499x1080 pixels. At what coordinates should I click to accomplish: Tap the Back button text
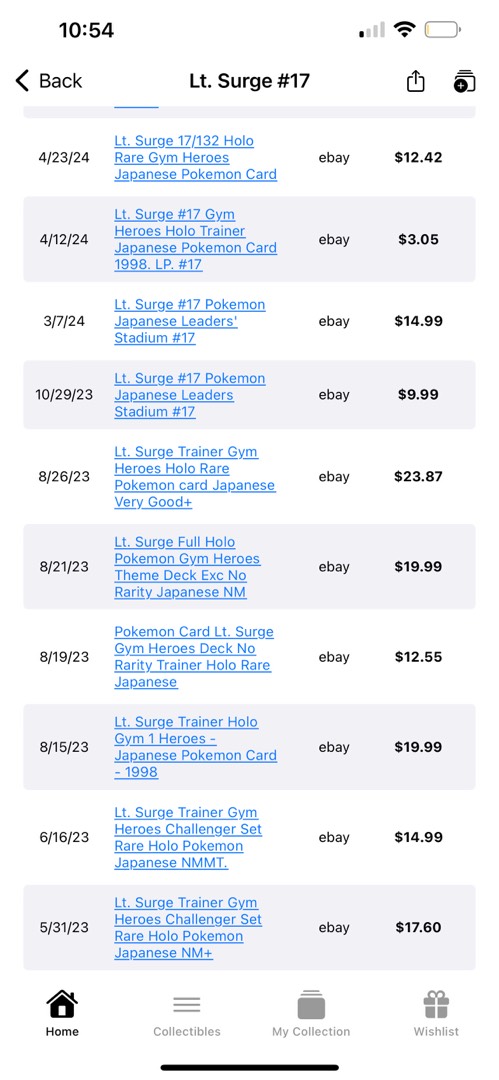[60, 81]
